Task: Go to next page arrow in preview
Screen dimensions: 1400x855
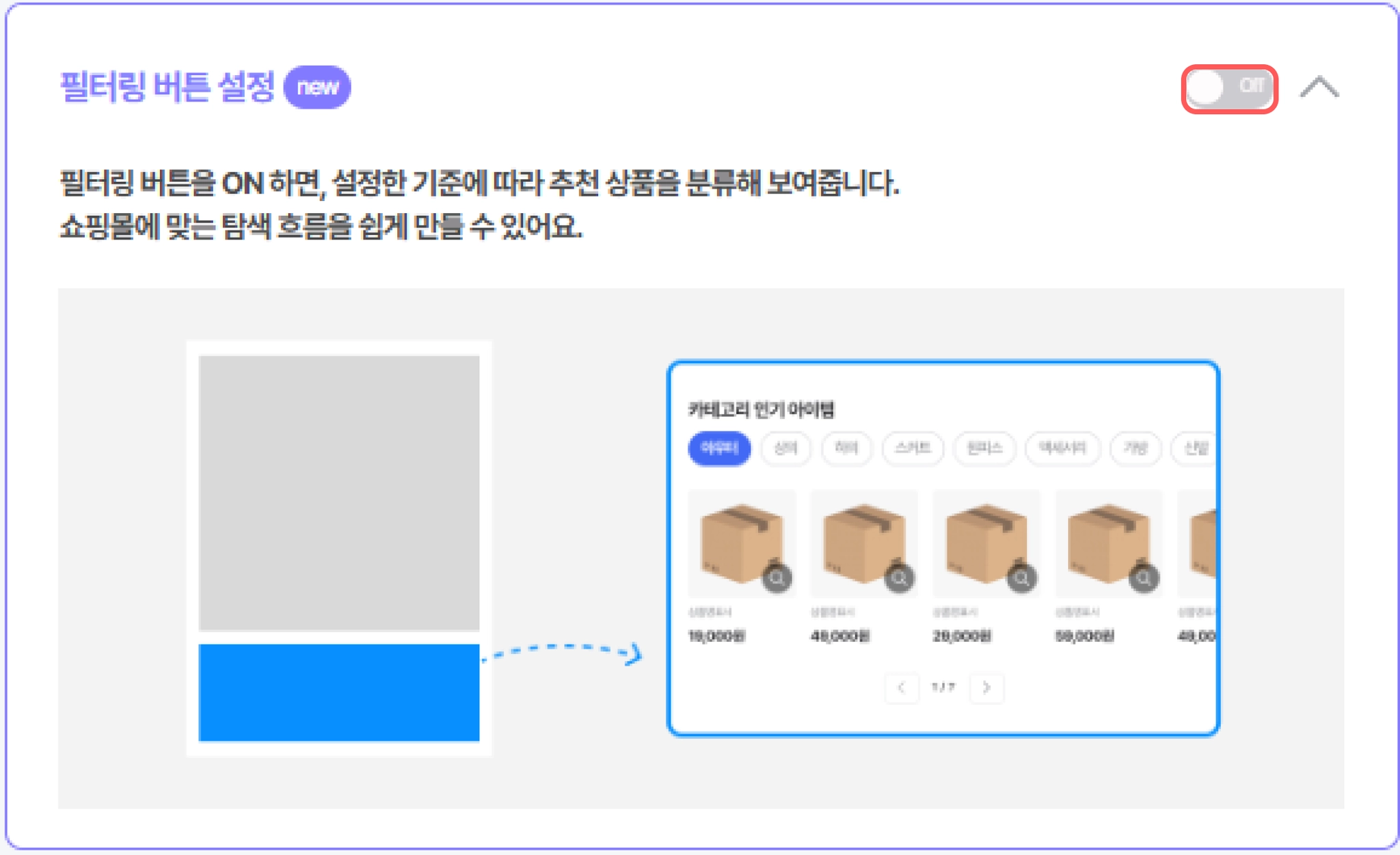Action: pyautogui.click(x=986, y=688)
